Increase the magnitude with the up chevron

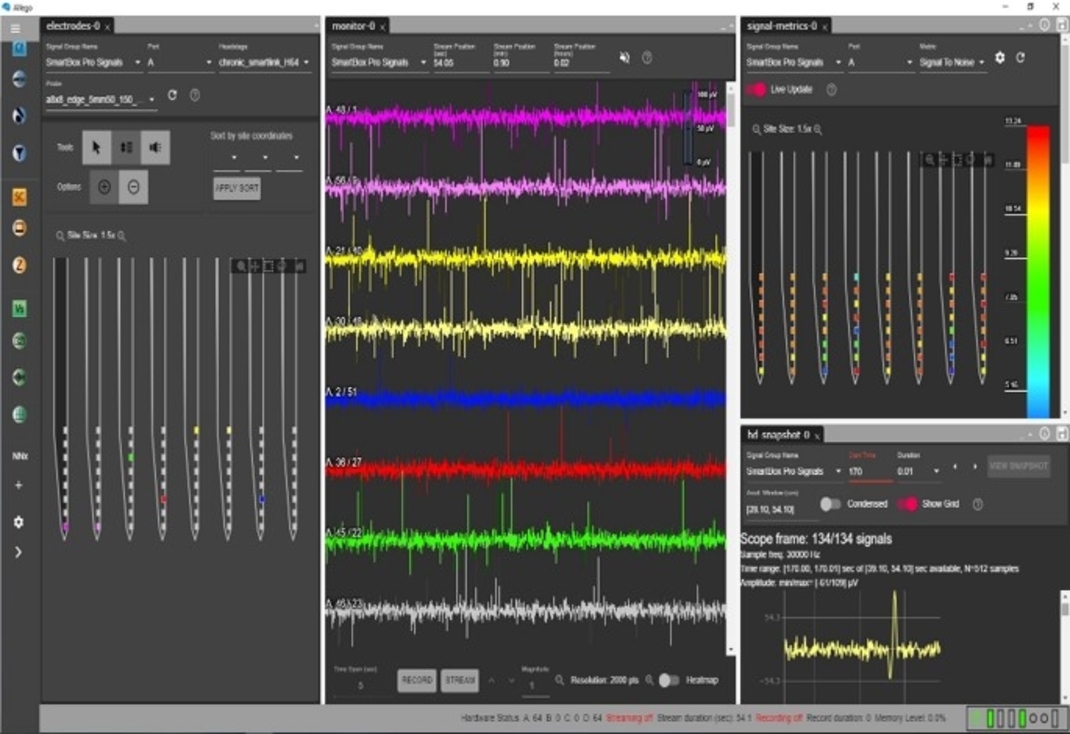tap(491, 681)
